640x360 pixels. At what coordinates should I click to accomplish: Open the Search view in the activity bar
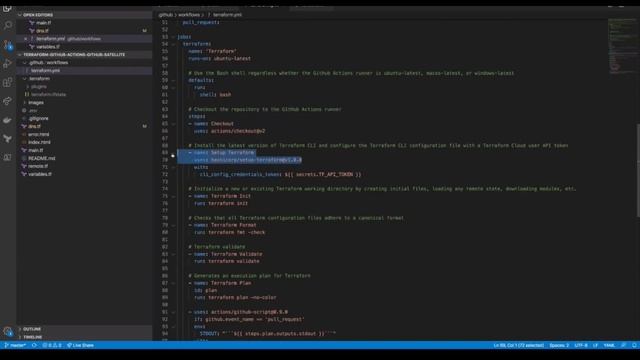8,25
